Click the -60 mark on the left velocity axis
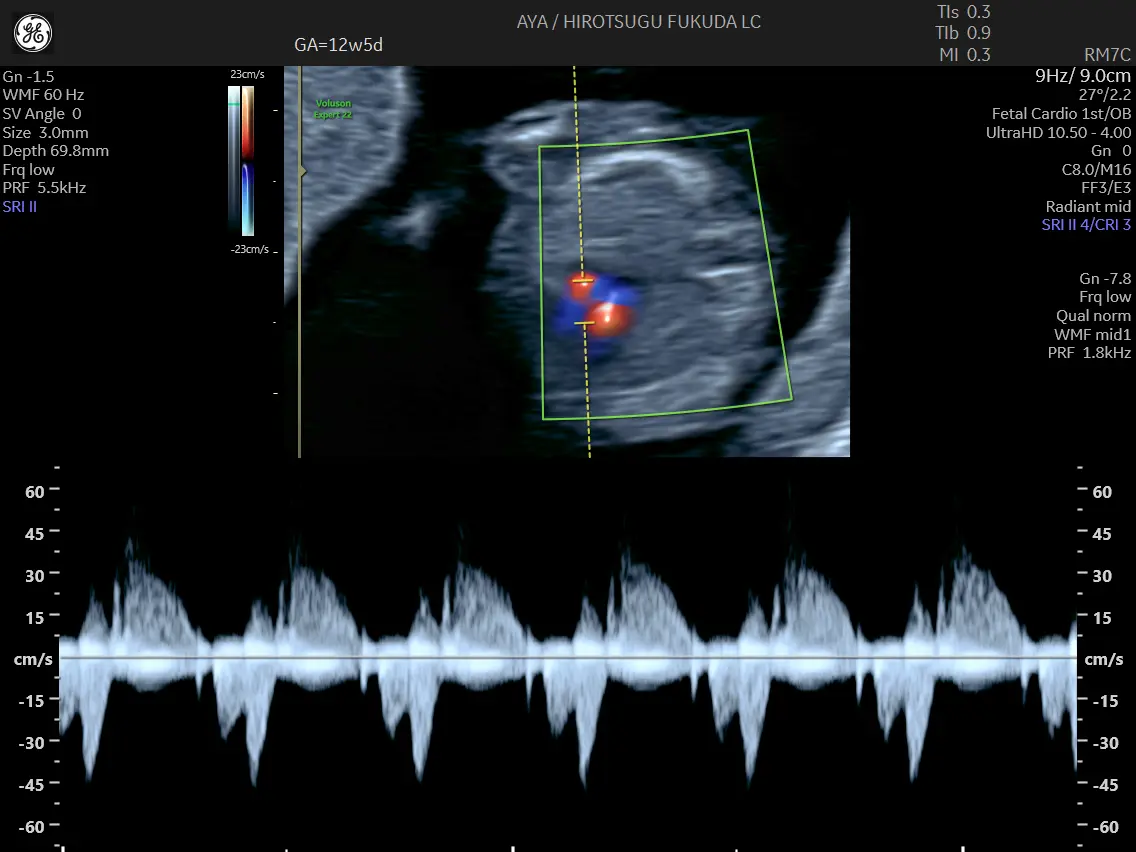1136x852 pixels. point(32,827)
